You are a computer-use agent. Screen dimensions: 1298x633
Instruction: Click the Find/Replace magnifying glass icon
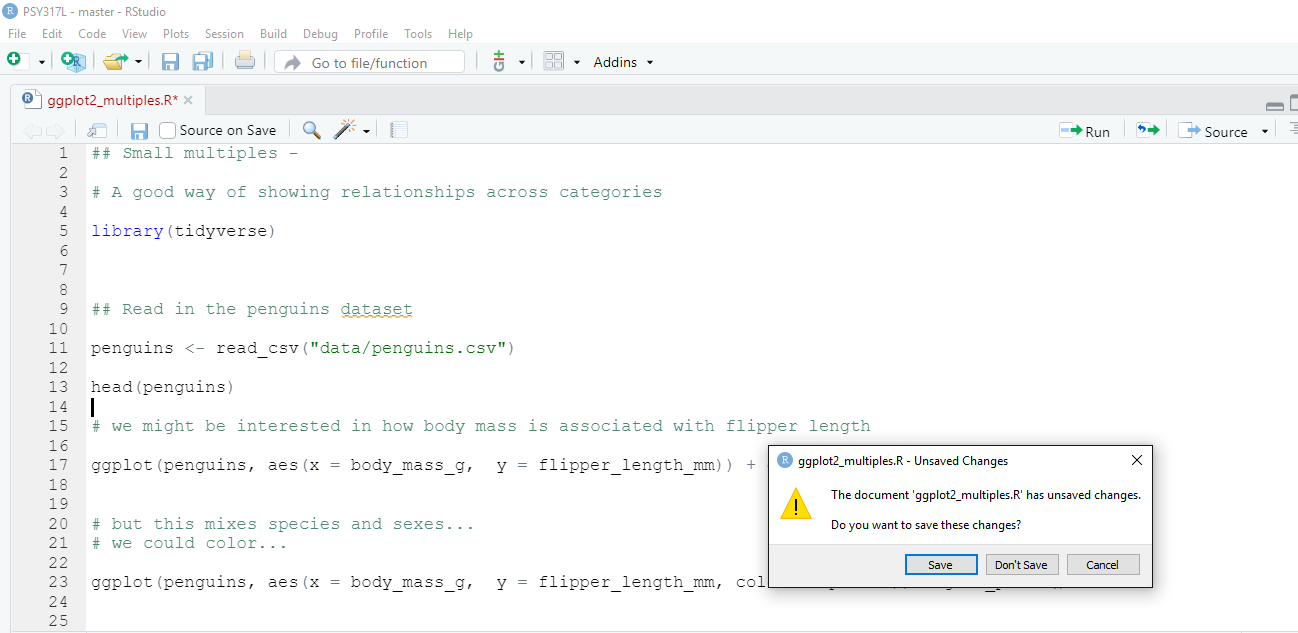click(x=311, y=130)
